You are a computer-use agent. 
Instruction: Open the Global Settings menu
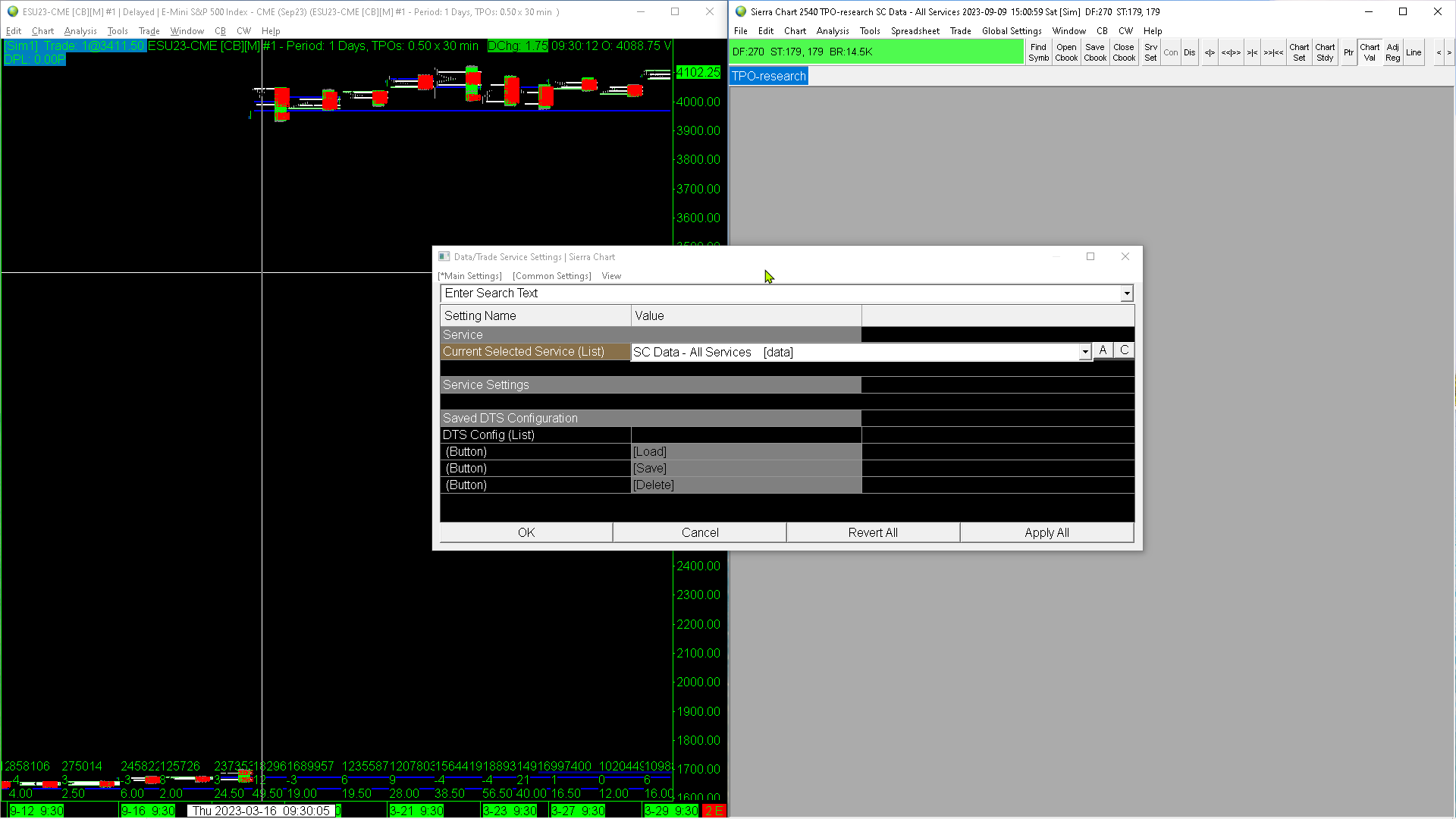tap(1012, 31)
